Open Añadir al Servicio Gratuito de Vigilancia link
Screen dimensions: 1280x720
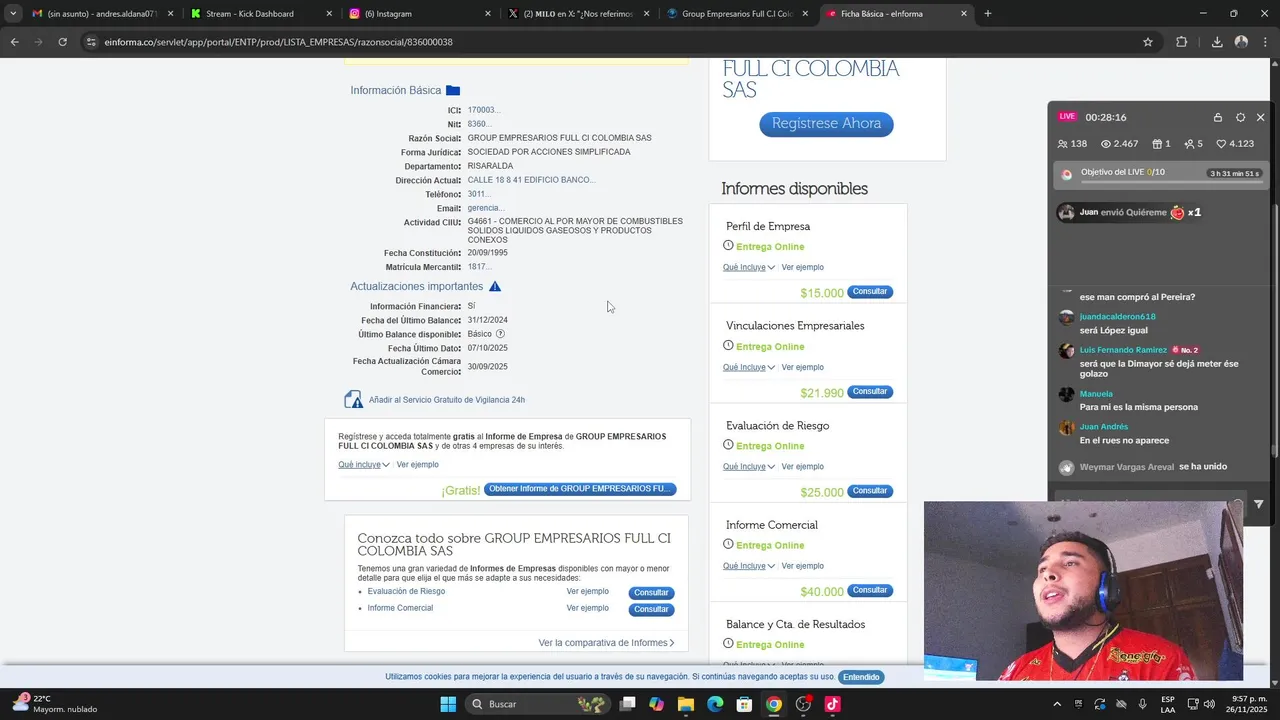click(447, 400)
